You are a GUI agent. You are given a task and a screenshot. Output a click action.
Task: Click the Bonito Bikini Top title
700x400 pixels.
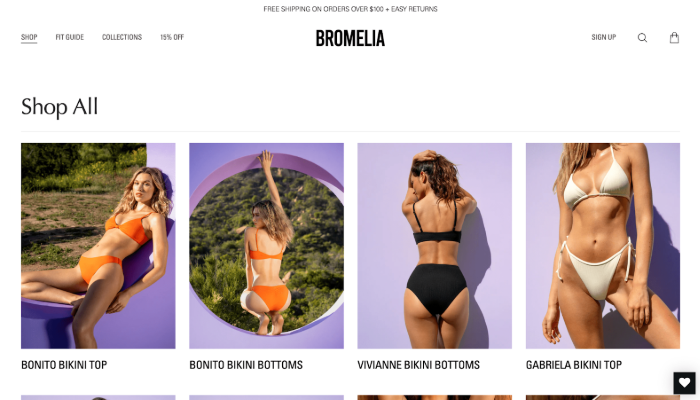click(64, 365)
